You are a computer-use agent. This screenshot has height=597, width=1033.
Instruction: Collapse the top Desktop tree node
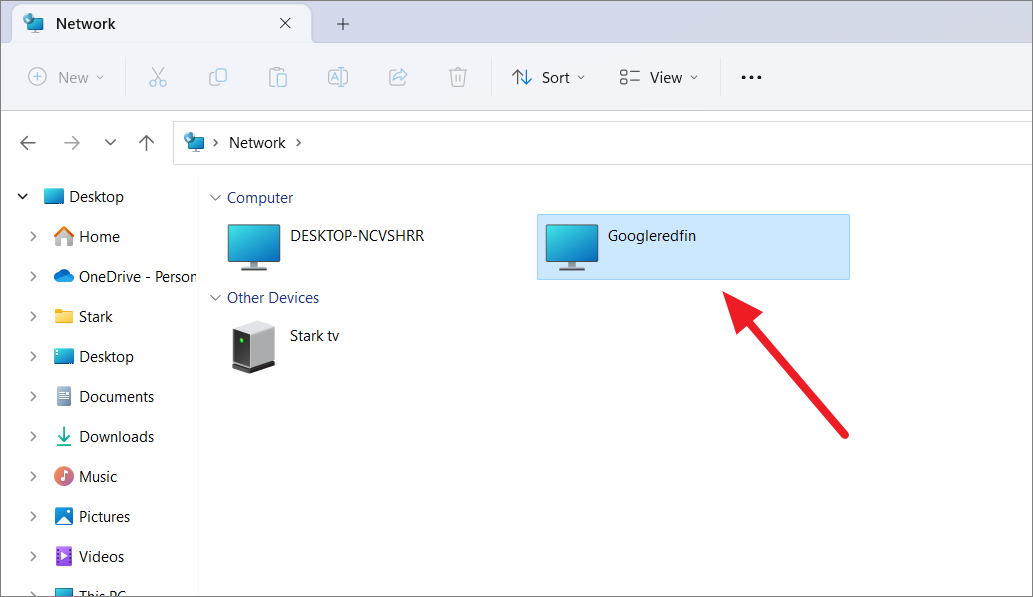(x=22, y=196)
